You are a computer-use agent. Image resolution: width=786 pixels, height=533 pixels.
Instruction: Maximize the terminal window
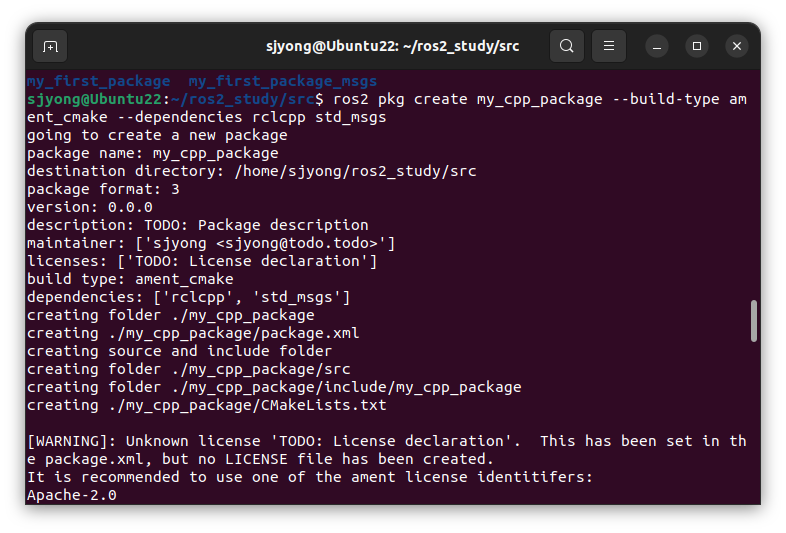(x=697, y=47)
